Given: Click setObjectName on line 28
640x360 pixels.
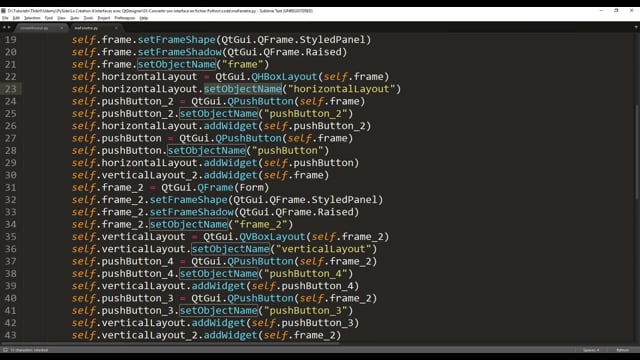Looking at the screenshot, I should point(207,151).
